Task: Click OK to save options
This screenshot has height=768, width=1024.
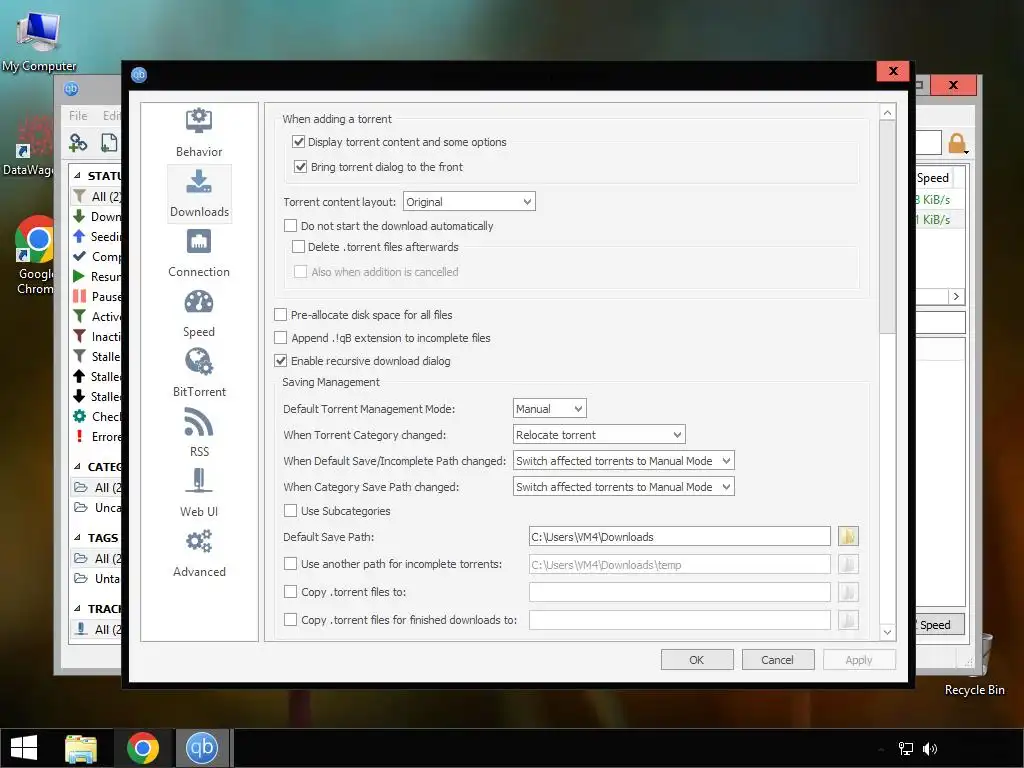Action: pos(697,660)
